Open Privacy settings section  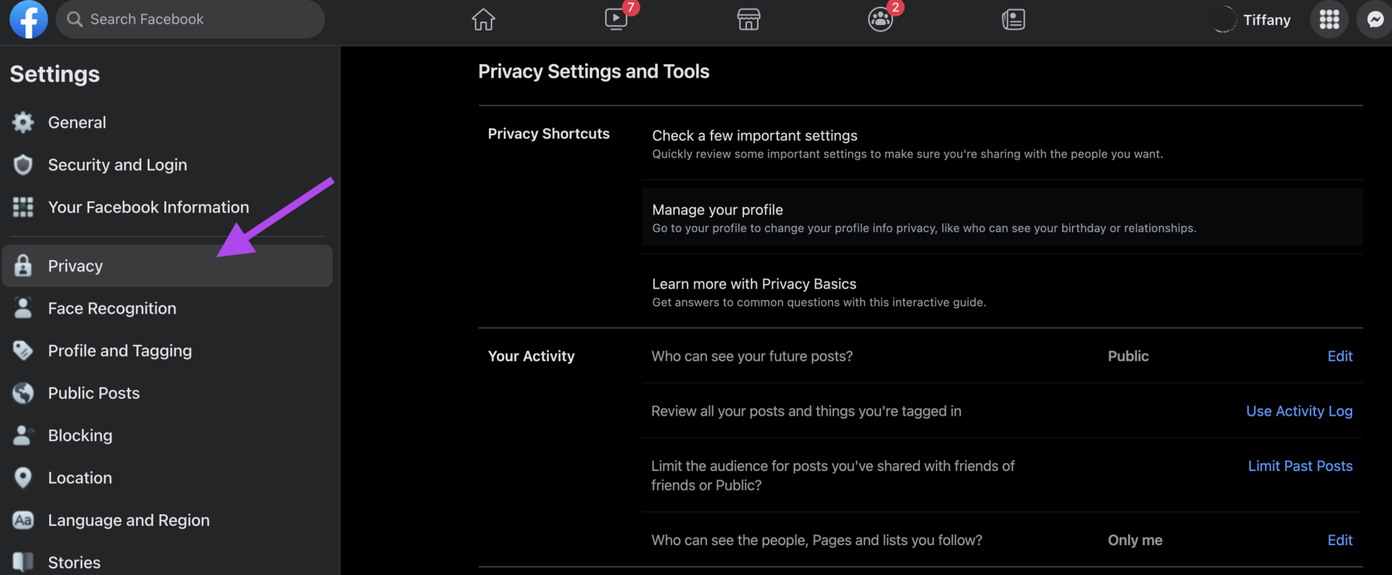point(168,266)
